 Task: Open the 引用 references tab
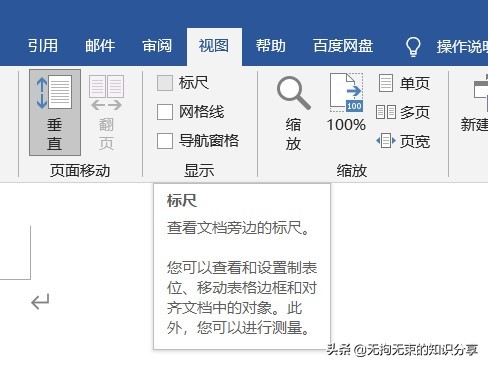(43, 46)
